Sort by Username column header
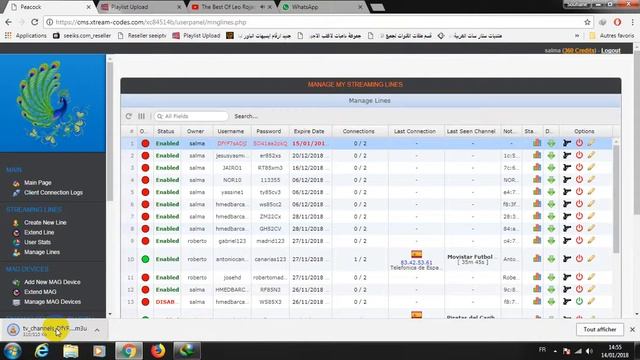Image resolution: width=640 pixels, height=360 pixels. coord(231,131)
